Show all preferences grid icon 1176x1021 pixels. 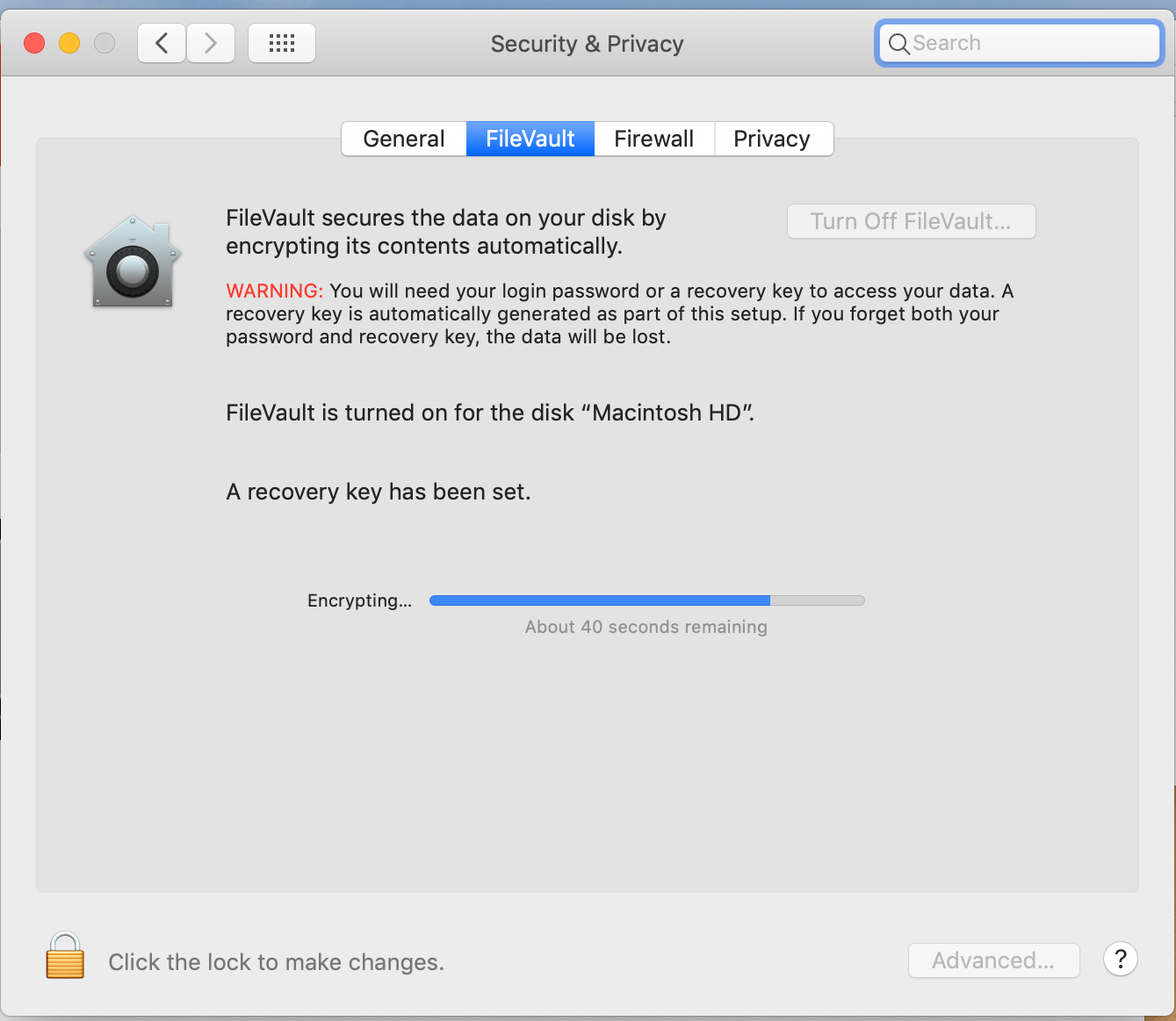tap(282, 43)
